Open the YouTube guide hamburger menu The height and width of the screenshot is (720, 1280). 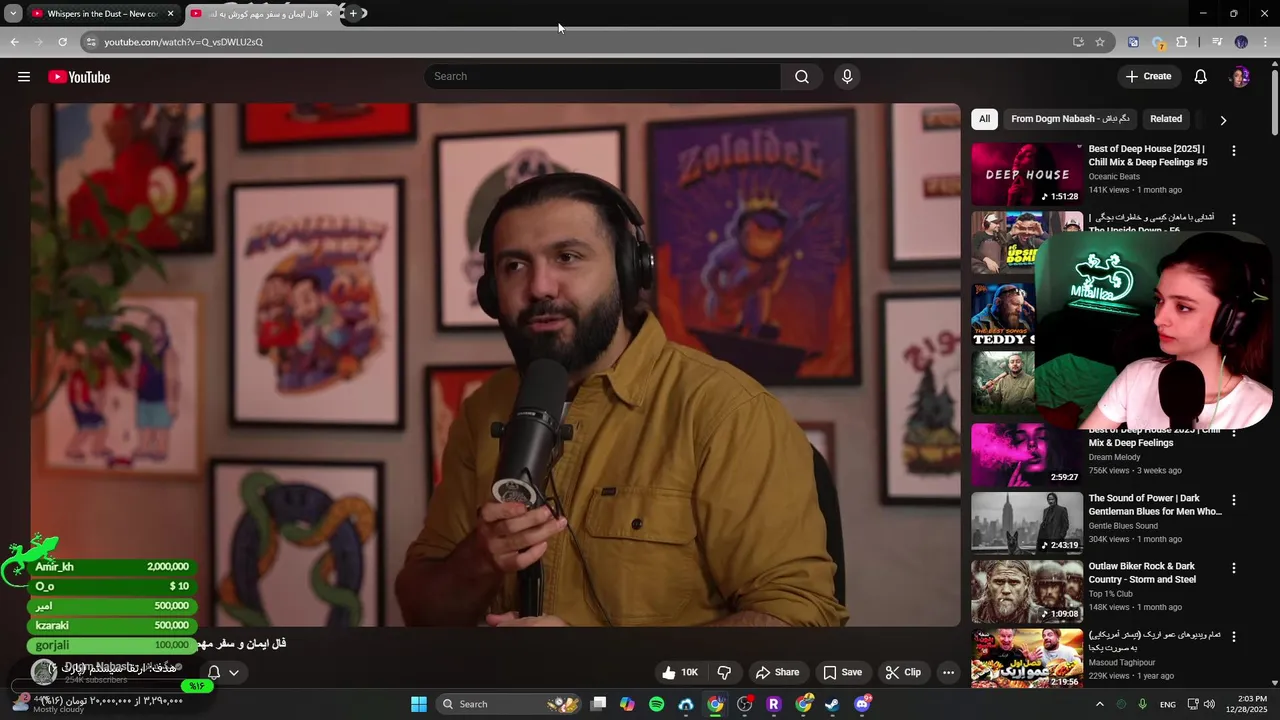(24, 77)
